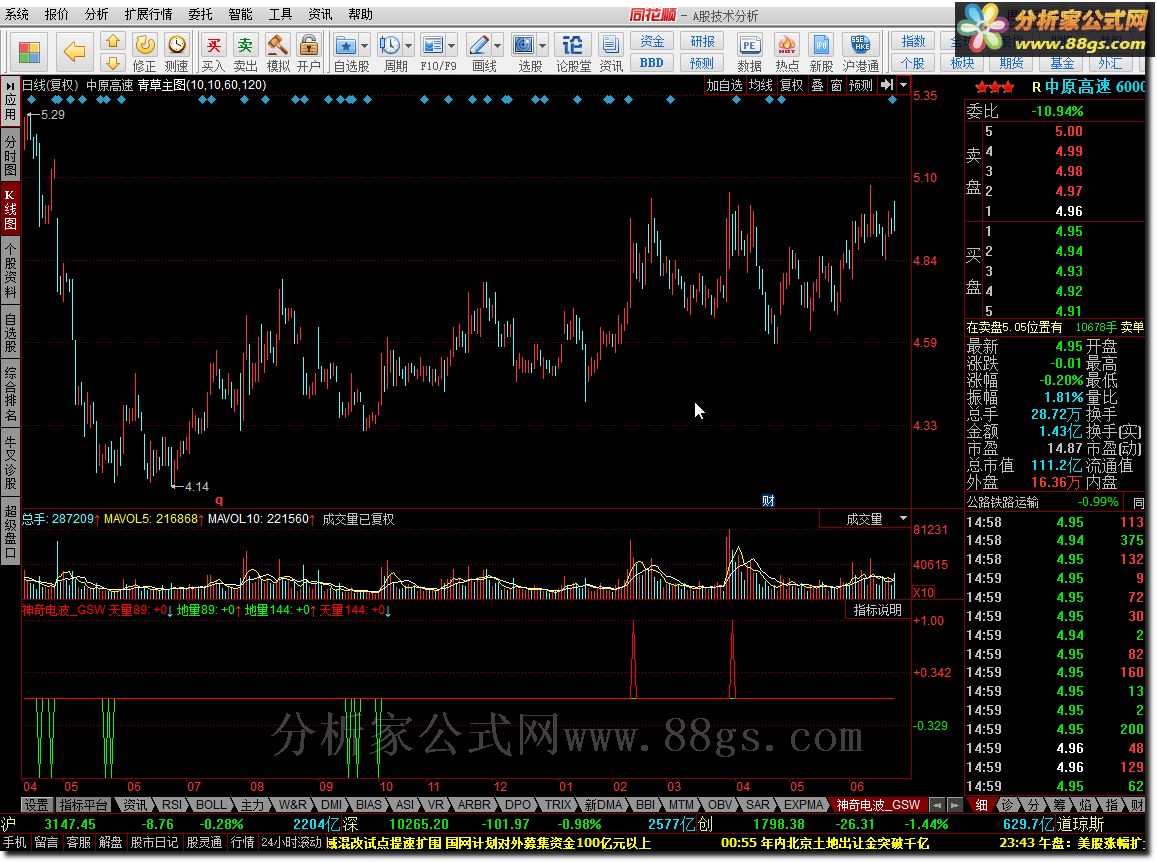The image size is (1157, 862).
Task: Open the chart header options dropdown arrow
Action: pos(903,85)
